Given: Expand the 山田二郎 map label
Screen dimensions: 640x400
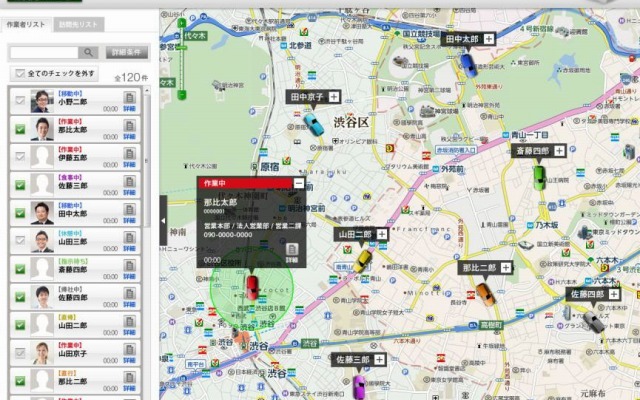Looking at the screenshot, I should point(382,234).
